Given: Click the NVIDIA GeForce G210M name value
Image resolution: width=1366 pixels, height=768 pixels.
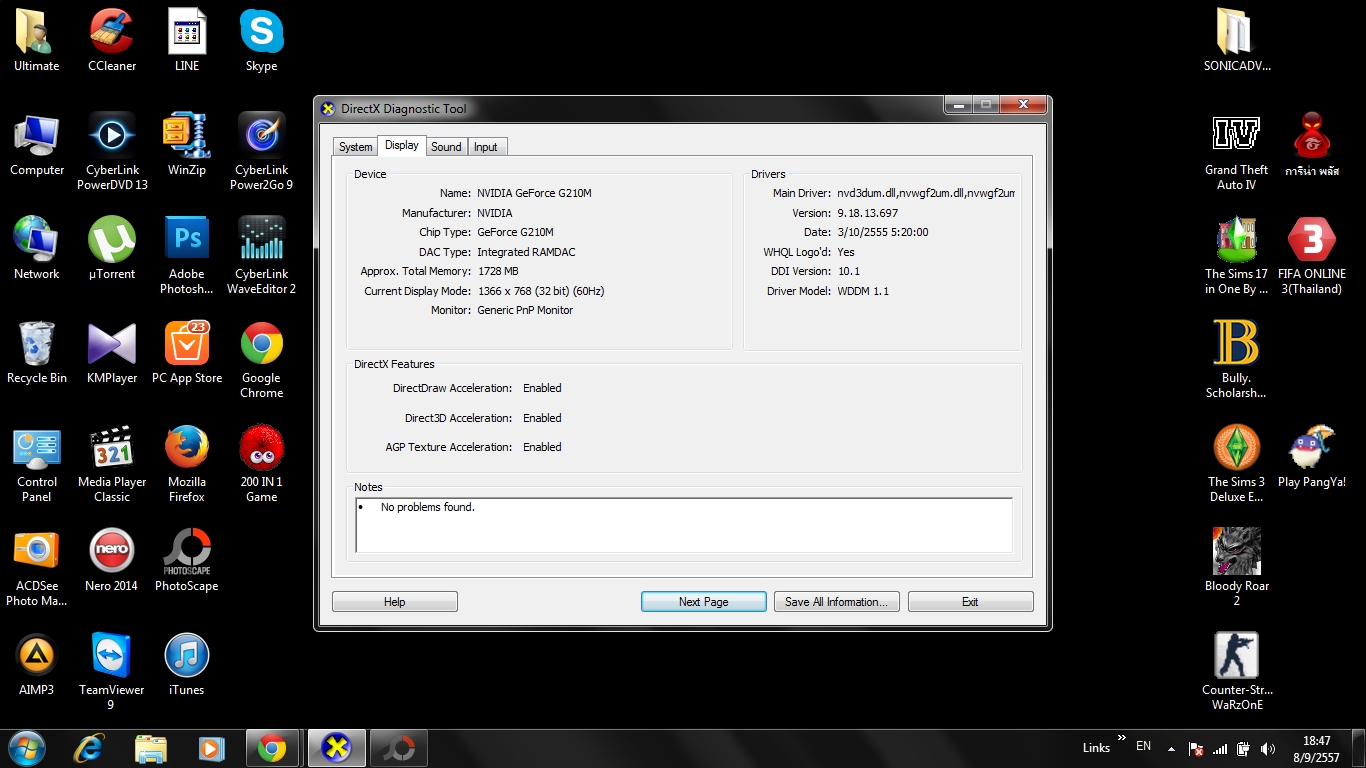Looking at the screenshot, I should [x=534, y=193].
